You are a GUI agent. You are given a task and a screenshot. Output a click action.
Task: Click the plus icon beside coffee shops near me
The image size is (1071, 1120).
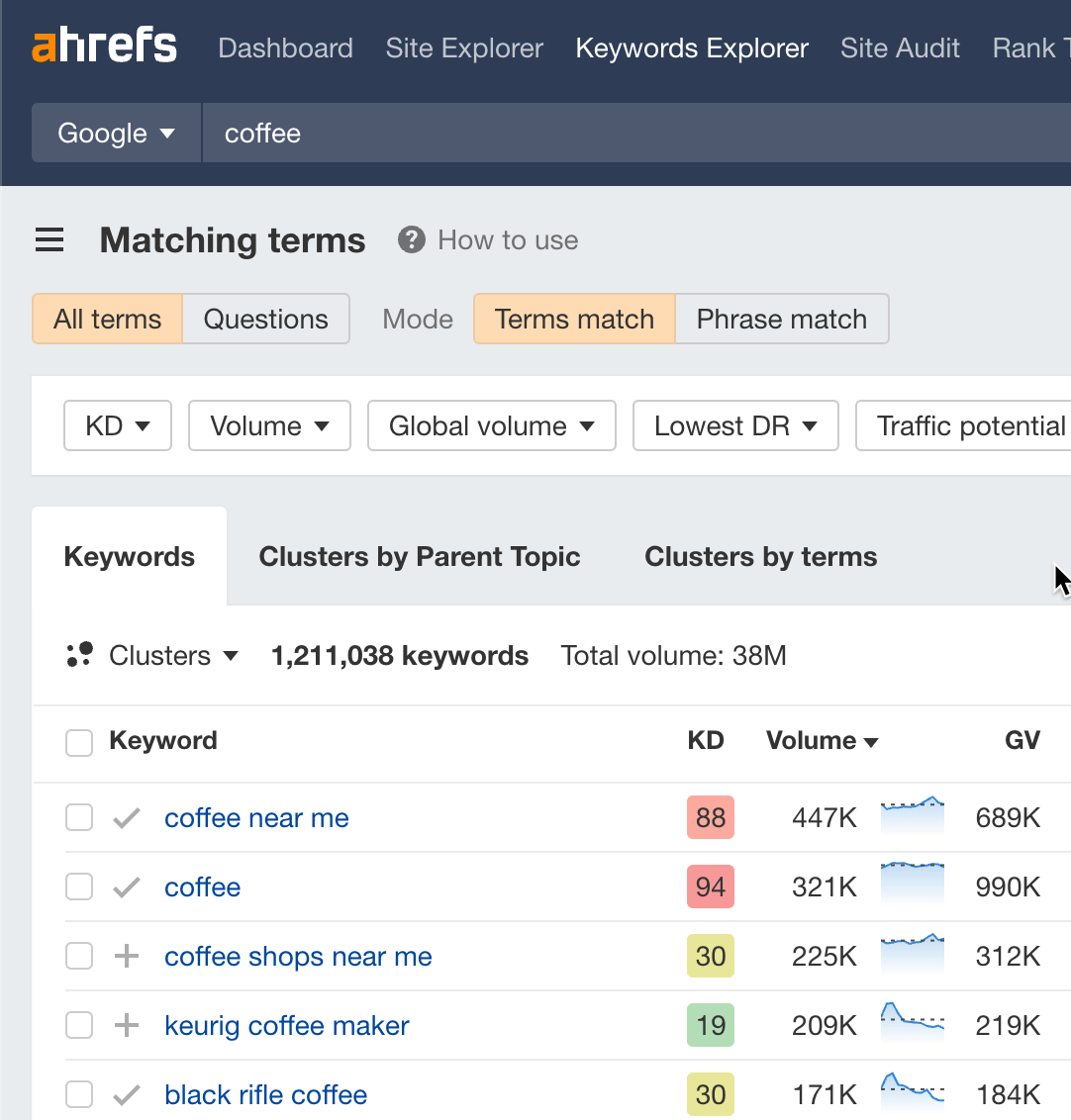coord(127,956)
